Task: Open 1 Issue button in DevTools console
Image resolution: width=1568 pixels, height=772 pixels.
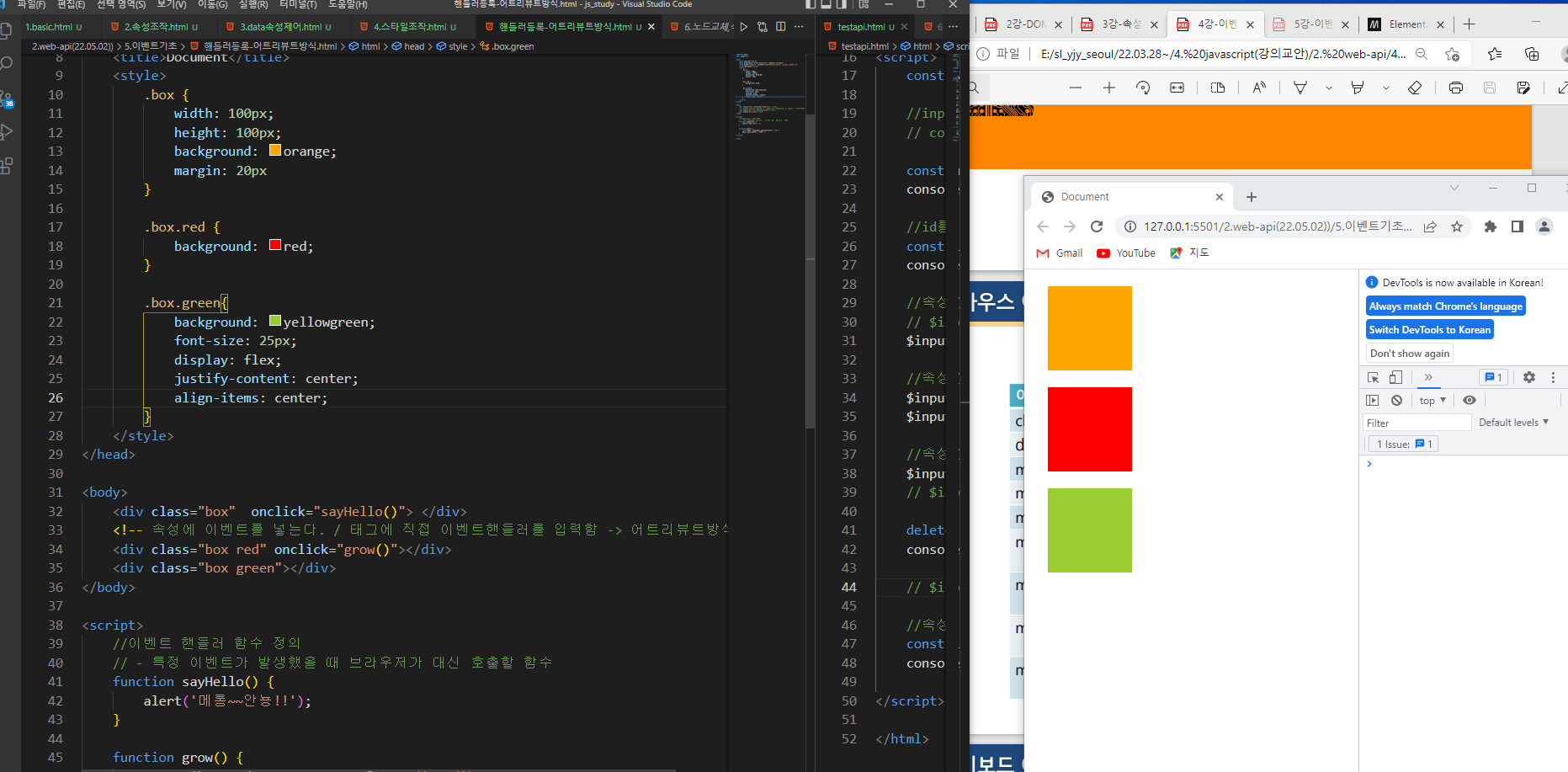Action: pyautogui.click(x=1404, y=444)
